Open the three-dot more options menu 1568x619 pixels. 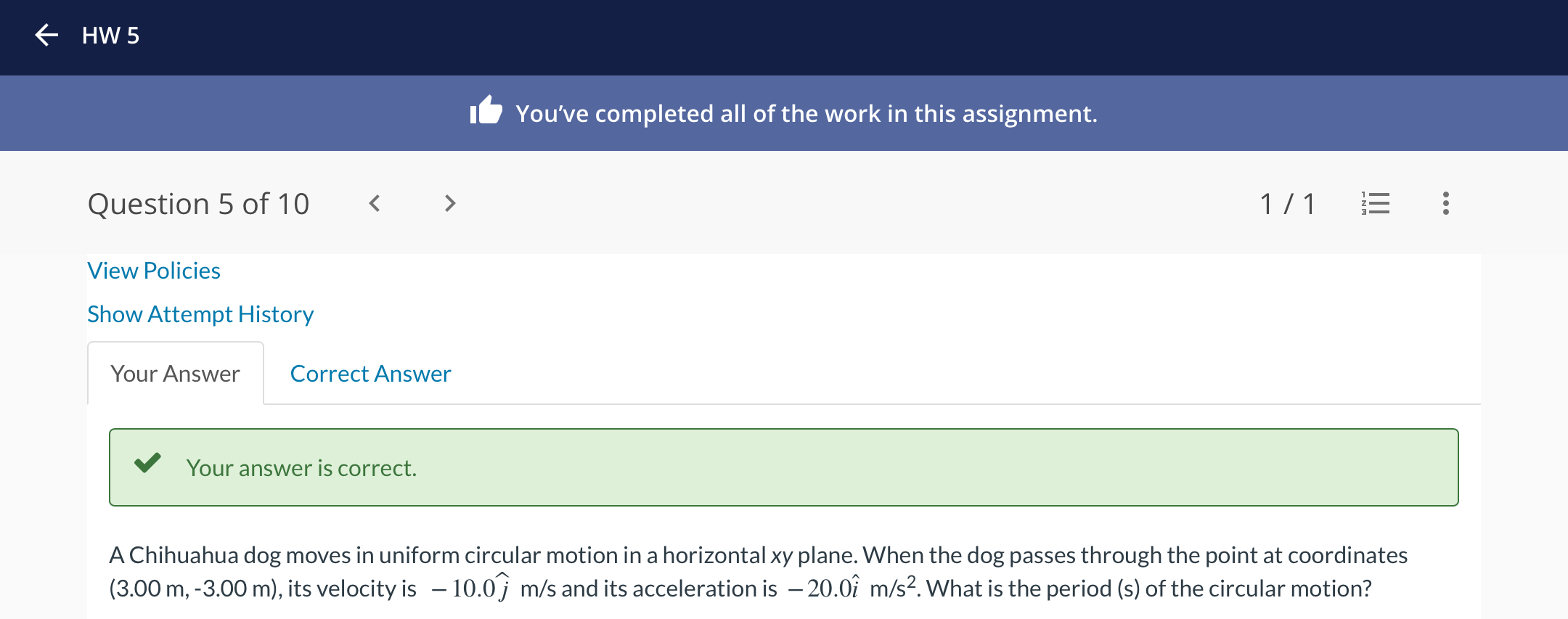click(1445, 203)
